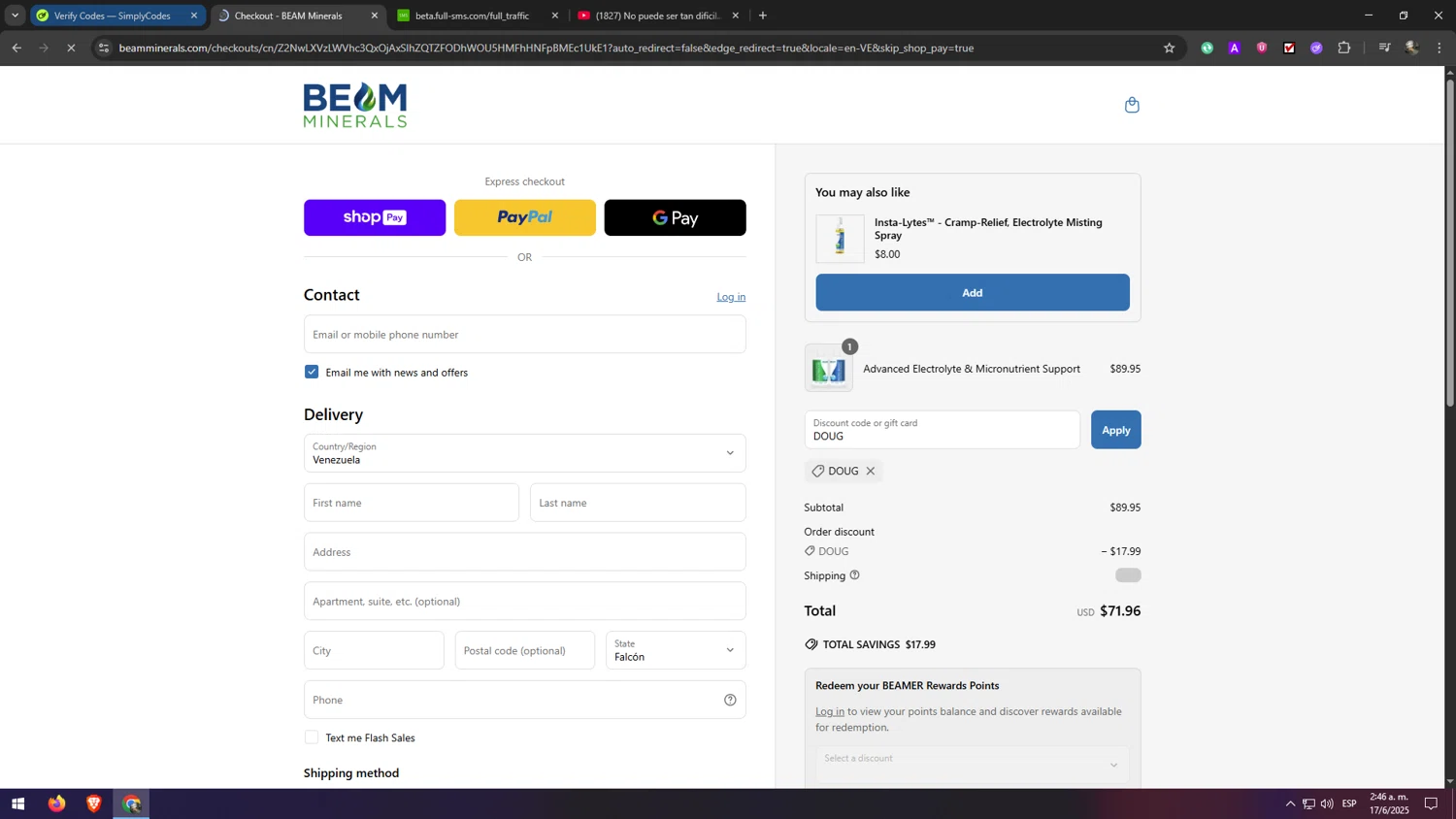Open the notification center icon
The width and height of the screenshot is (1456, 819).
[x=1431, y=803]
